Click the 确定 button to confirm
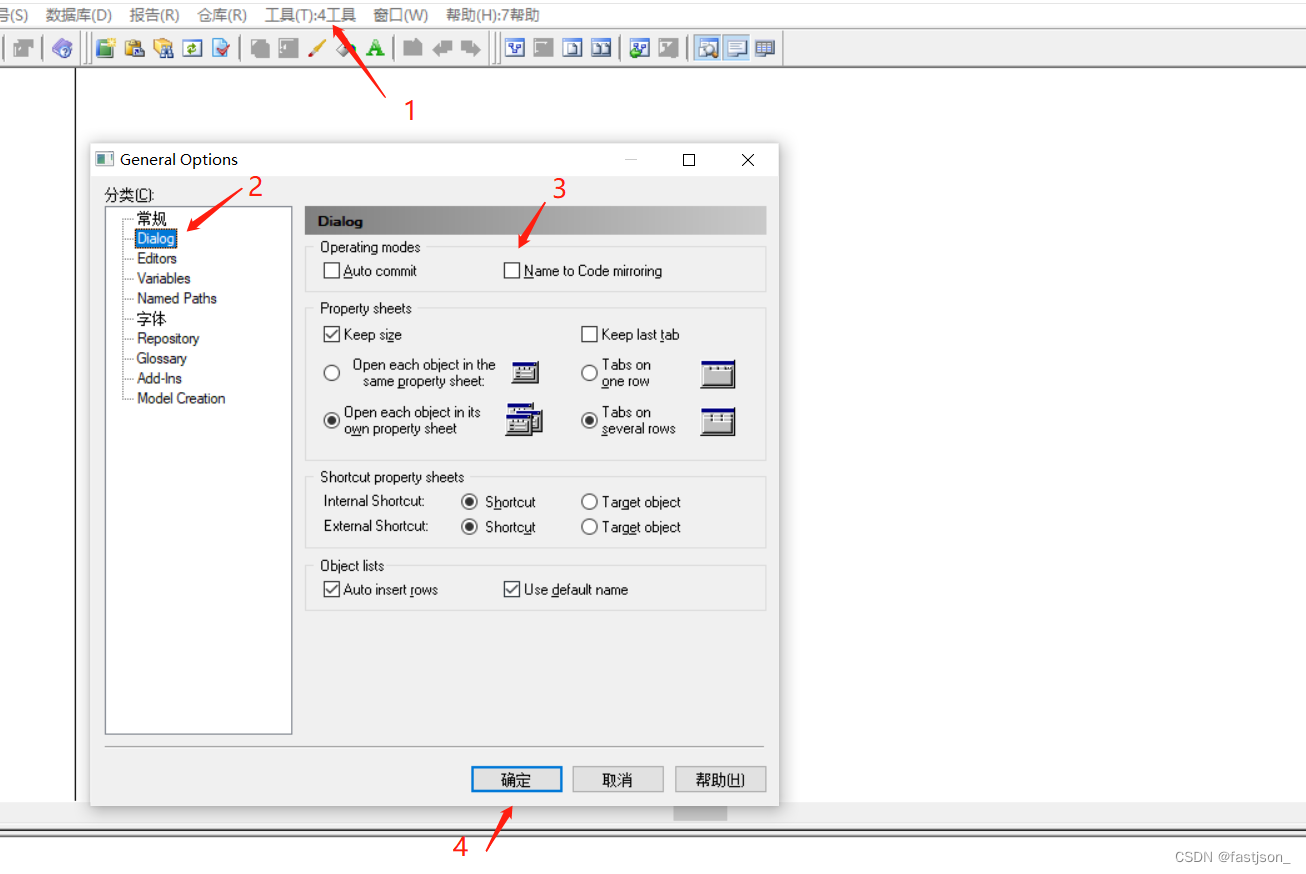The image size is (1306, 874). [516, 779]
